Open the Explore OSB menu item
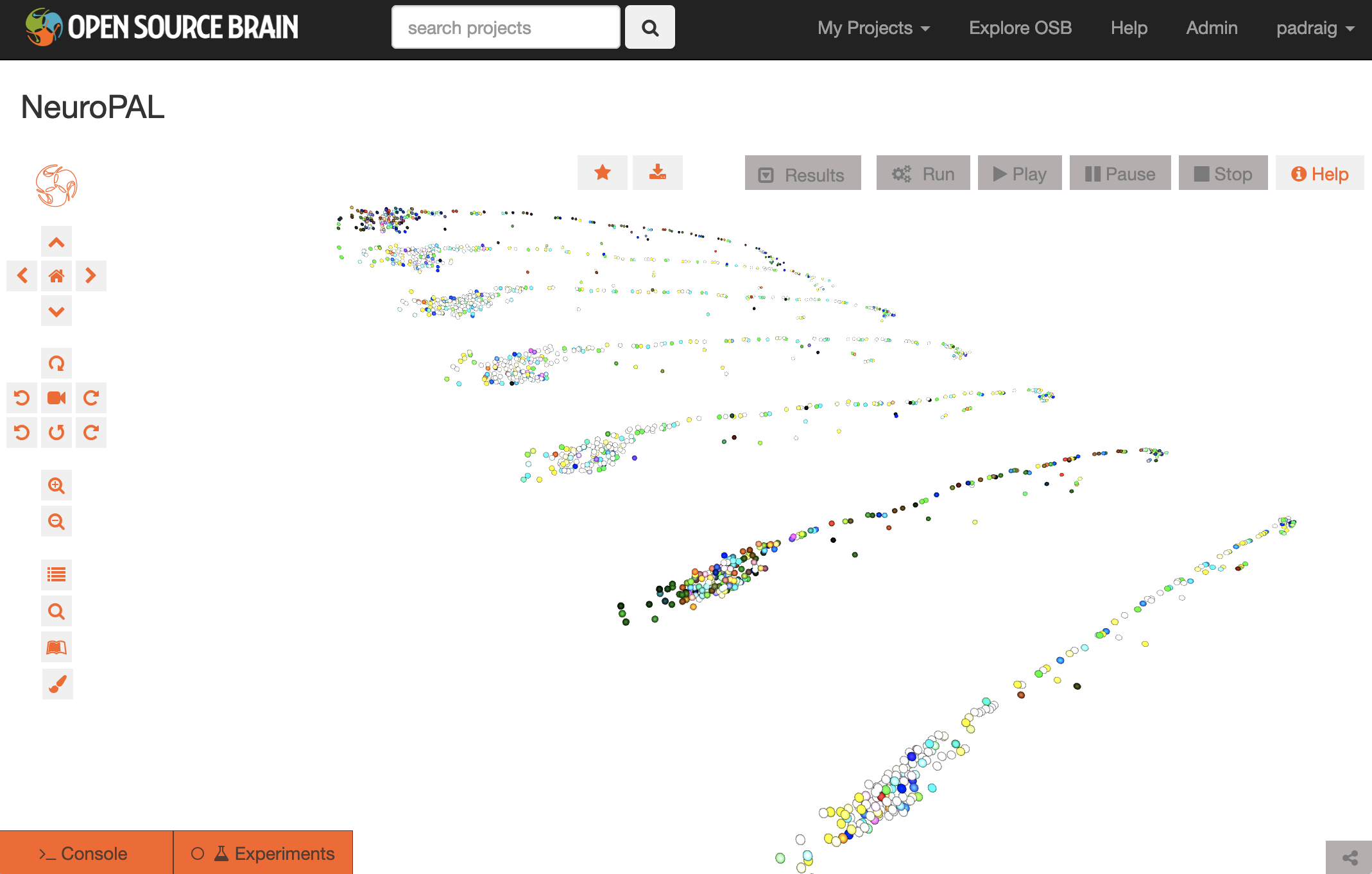 pos(1020,28)
